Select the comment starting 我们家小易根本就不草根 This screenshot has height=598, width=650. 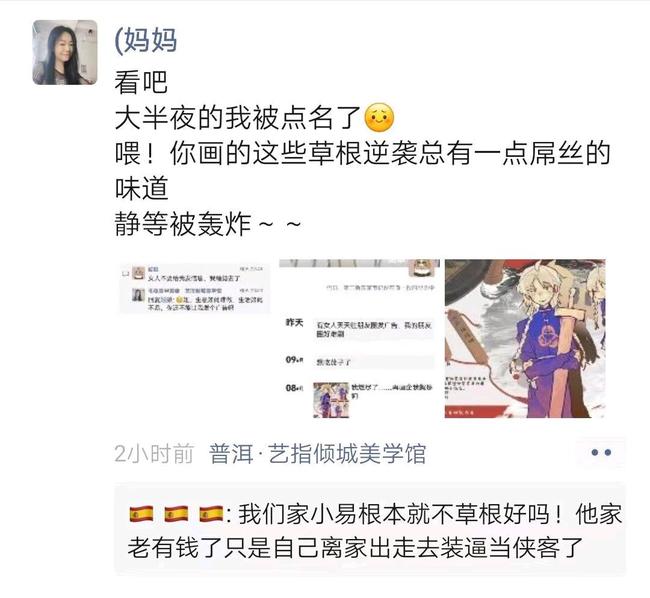[x=370, y=530]
